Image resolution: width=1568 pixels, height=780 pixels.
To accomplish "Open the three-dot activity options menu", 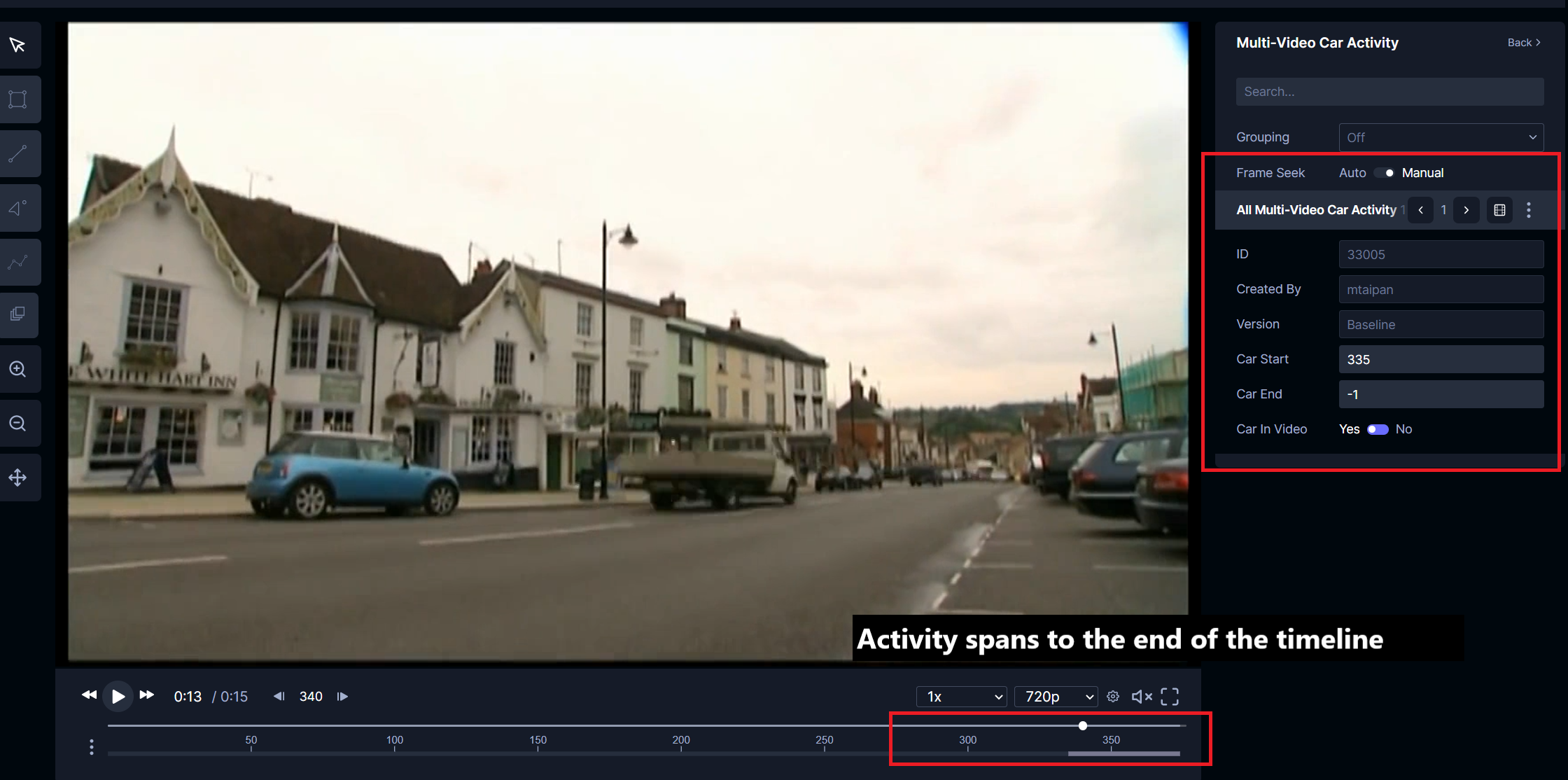I will pyautogui.click(x=1529, y=210).
